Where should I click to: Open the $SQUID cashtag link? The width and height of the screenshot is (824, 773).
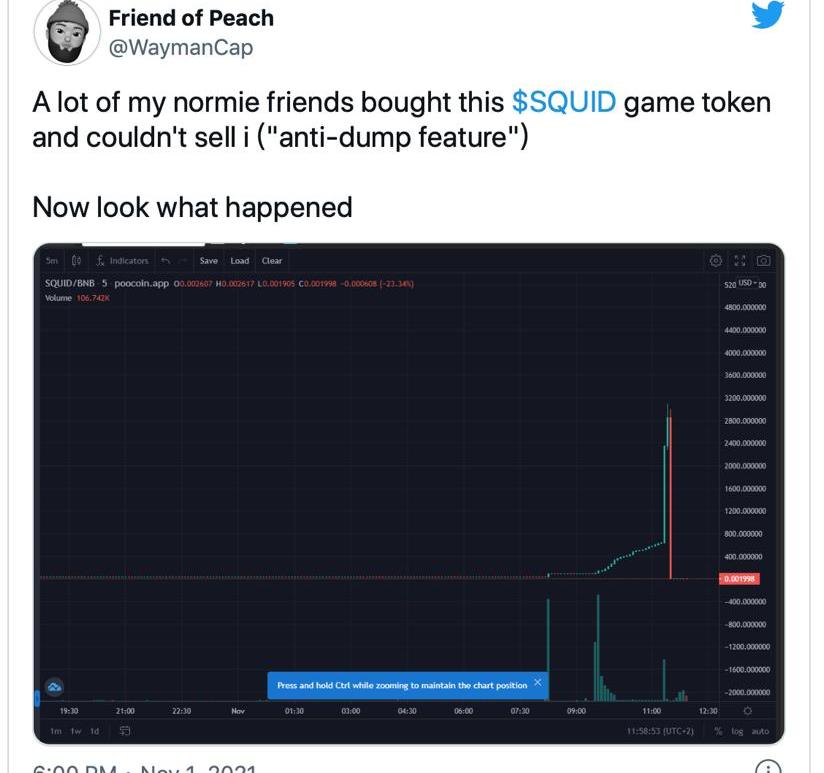coord(564,102)
